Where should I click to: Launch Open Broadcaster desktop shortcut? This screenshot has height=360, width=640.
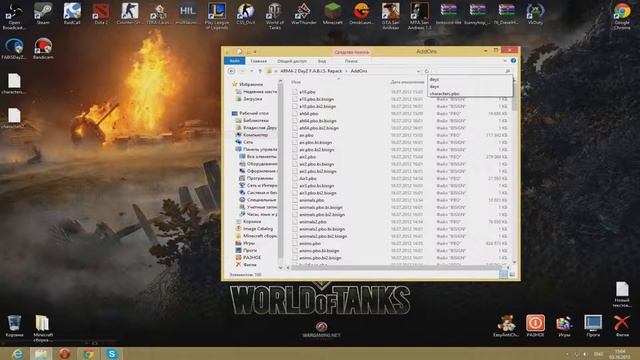click(x=14, y=16)
